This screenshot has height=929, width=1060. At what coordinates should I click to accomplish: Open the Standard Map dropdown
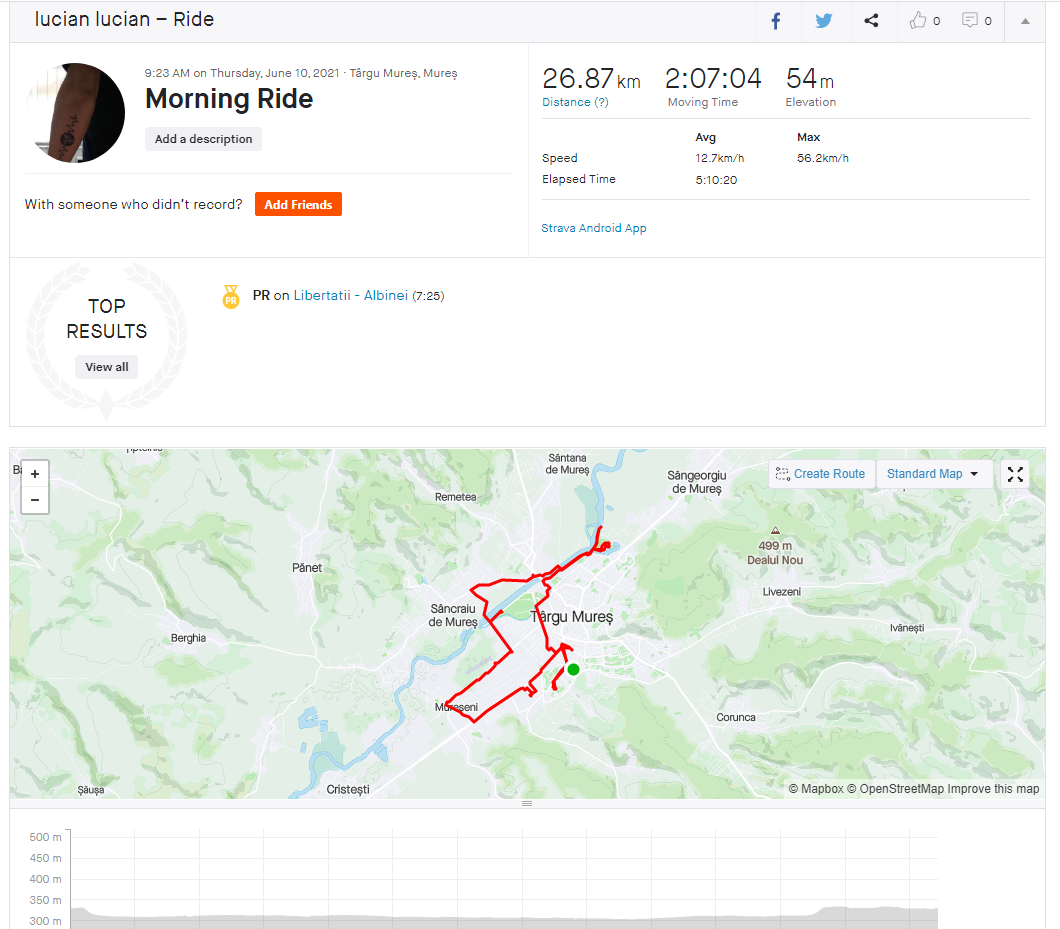933,474
